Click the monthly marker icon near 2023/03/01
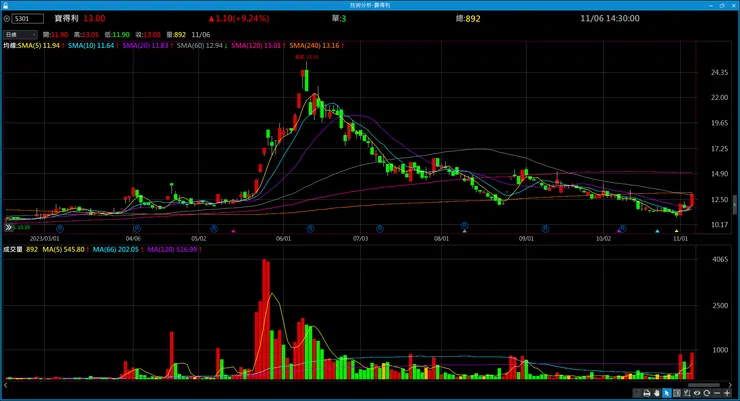Image resolution: width=740 pixels, height=401 pixels. click(59, 229)
